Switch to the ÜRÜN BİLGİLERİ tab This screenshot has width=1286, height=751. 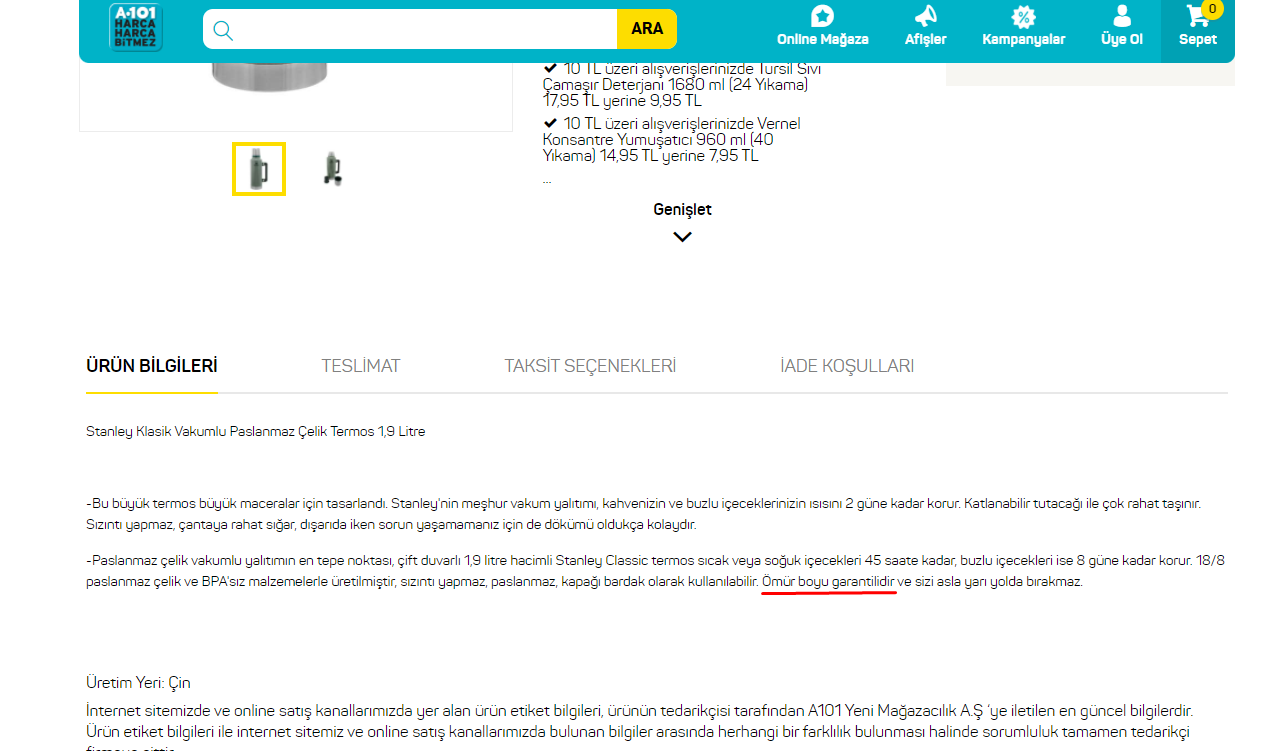pos(152,366)
